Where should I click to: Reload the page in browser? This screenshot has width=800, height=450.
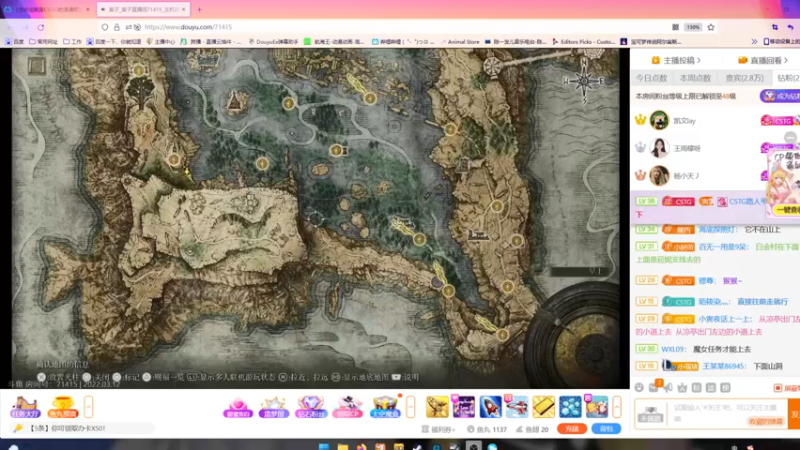click(41, 27)
